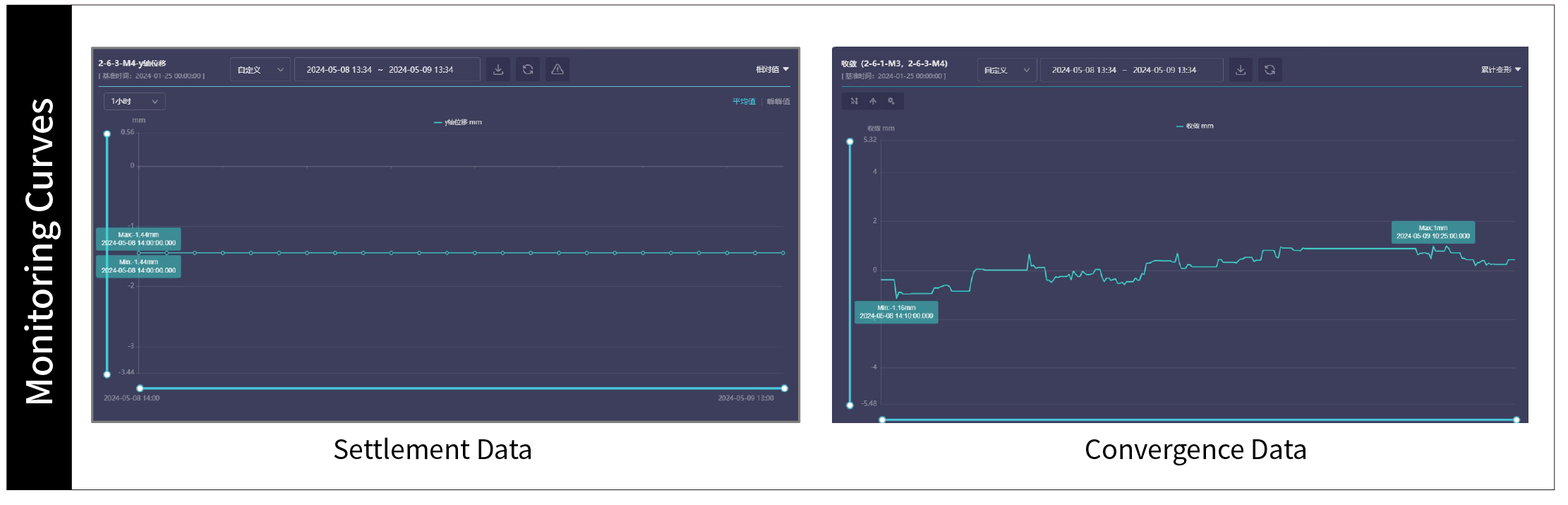The height and width of the screenshot is (505, 1568).
Task: Click the middle up-arrow icon in convergence toolbar
Action: click(x=873, y=101)
